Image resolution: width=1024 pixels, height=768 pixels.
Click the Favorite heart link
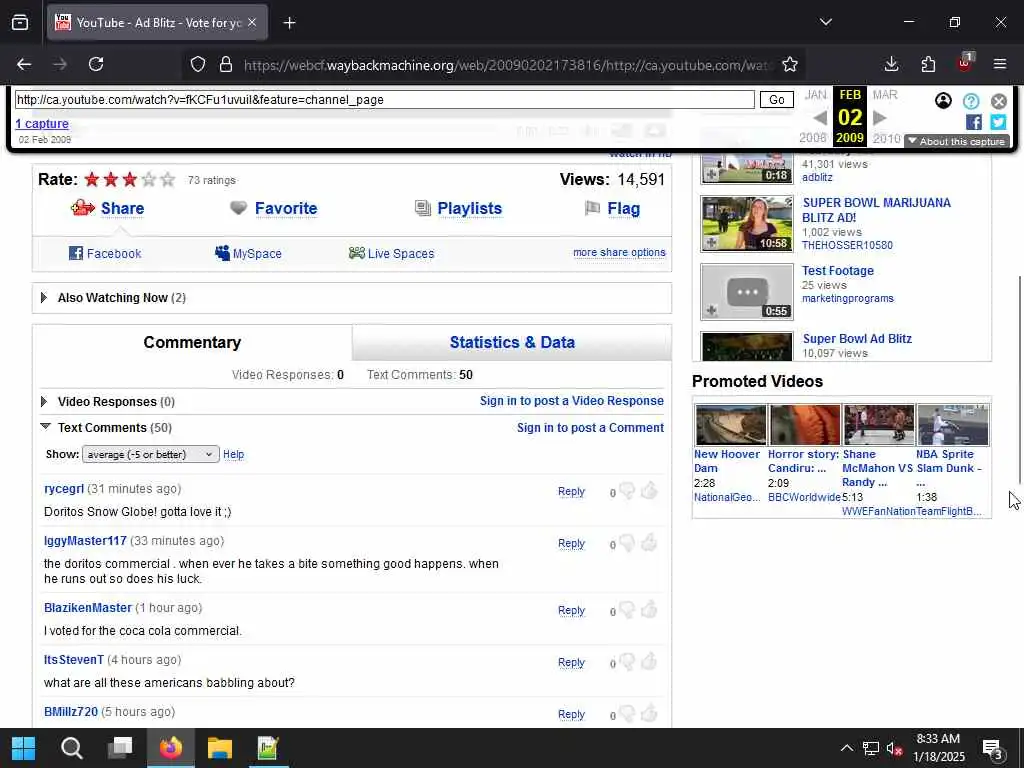point(286,208)
